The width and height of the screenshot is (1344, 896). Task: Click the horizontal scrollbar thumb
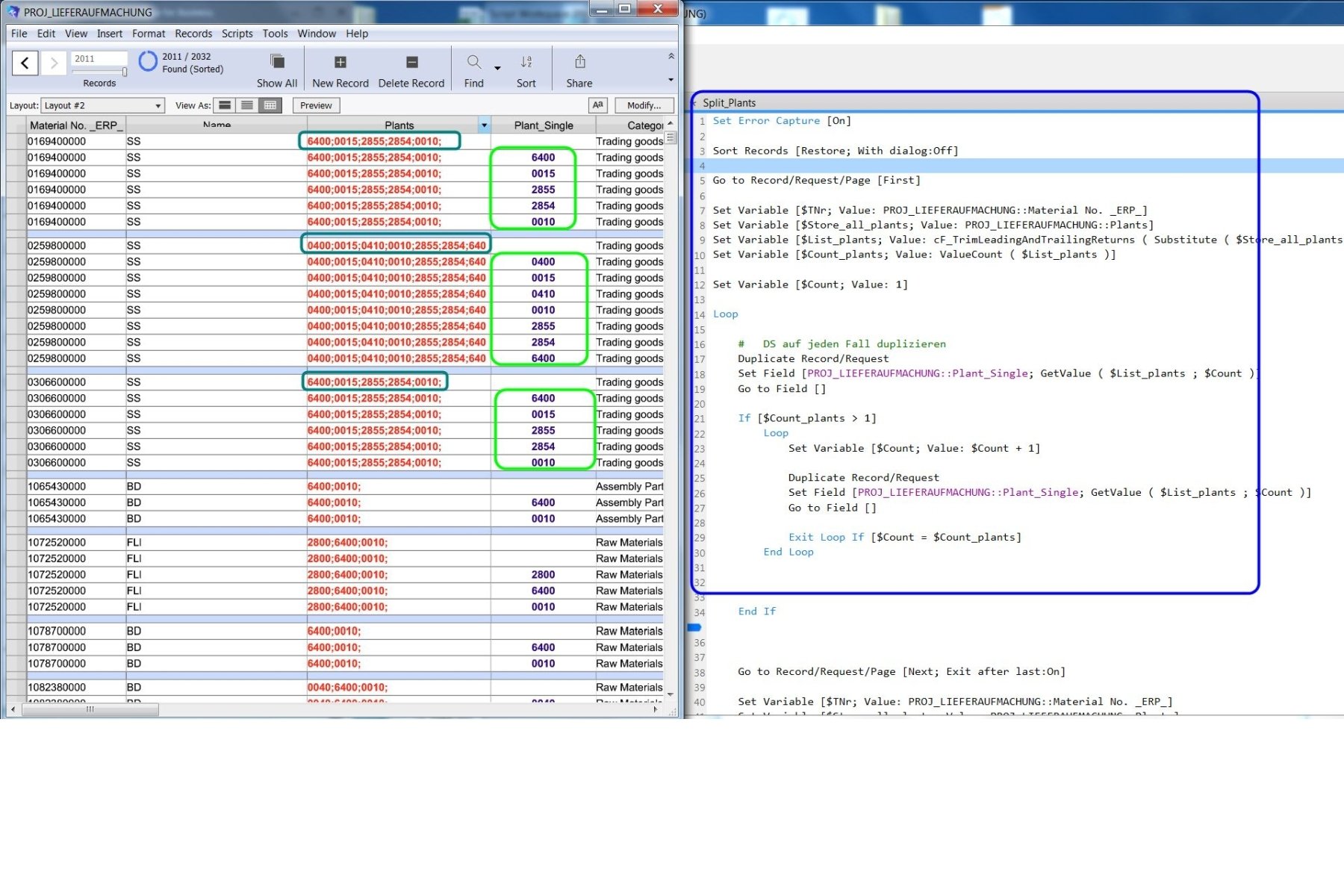tap(90, 709)
